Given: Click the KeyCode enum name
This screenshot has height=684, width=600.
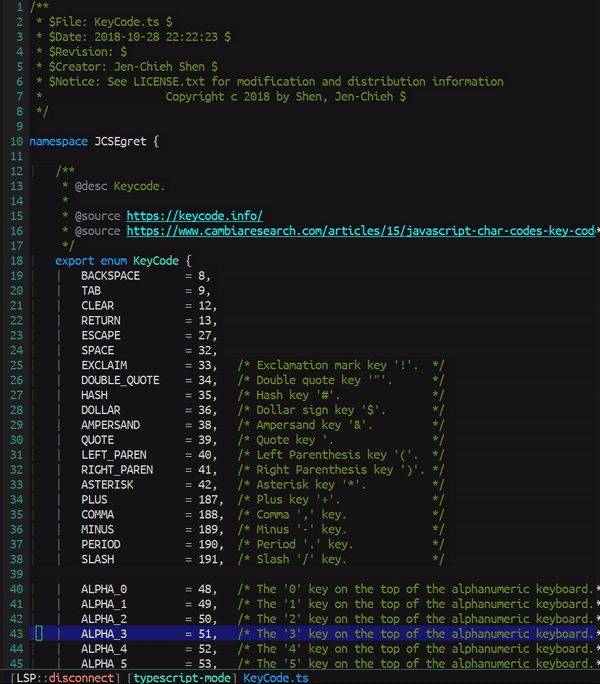Looking at the screenshot, I should click(x=156, y=261).
